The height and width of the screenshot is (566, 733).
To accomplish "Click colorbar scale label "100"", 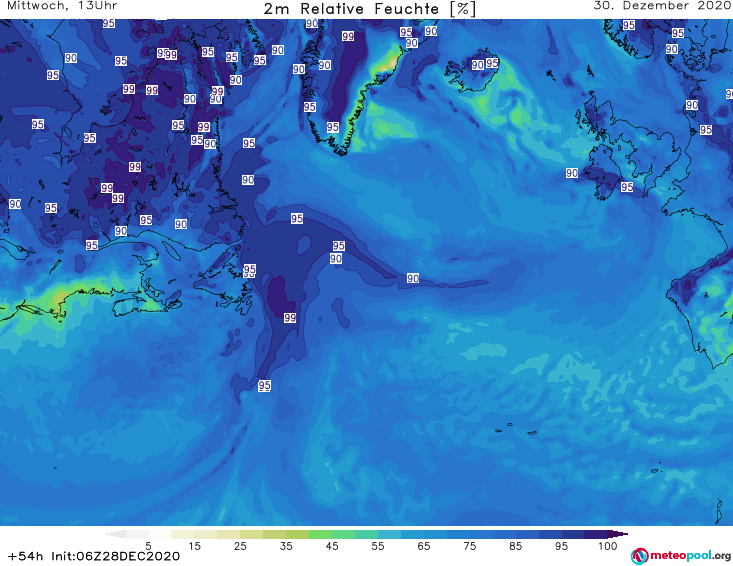I will click(608, 546).
